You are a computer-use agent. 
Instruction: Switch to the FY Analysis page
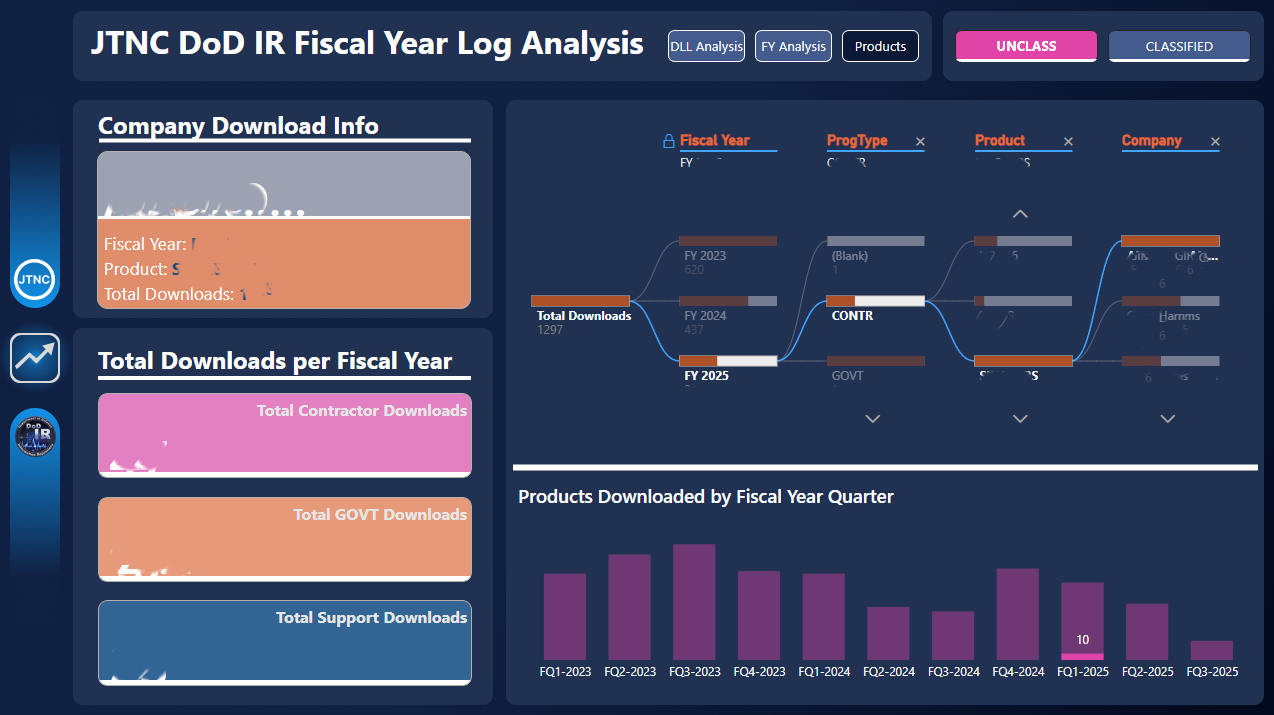click(793, 46)
